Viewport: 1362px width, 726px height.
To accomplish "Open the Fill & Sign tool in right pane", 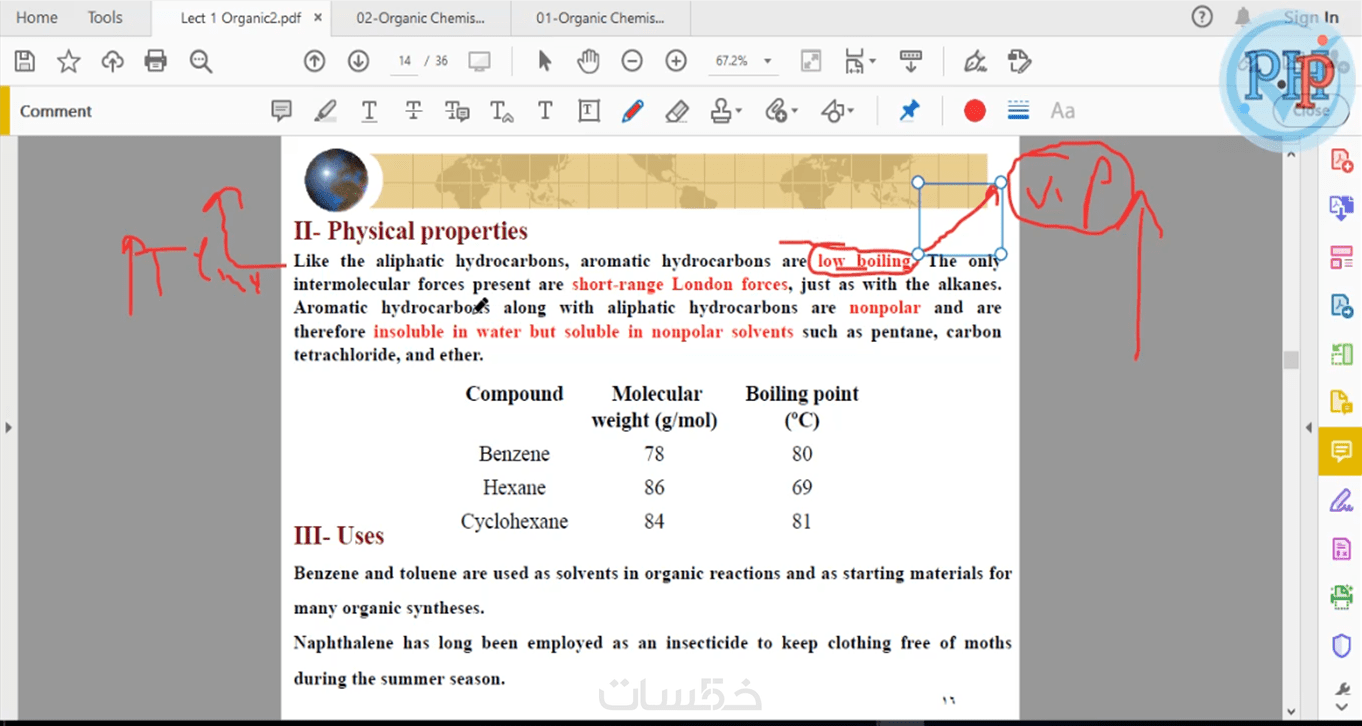I will point(1341,500).
